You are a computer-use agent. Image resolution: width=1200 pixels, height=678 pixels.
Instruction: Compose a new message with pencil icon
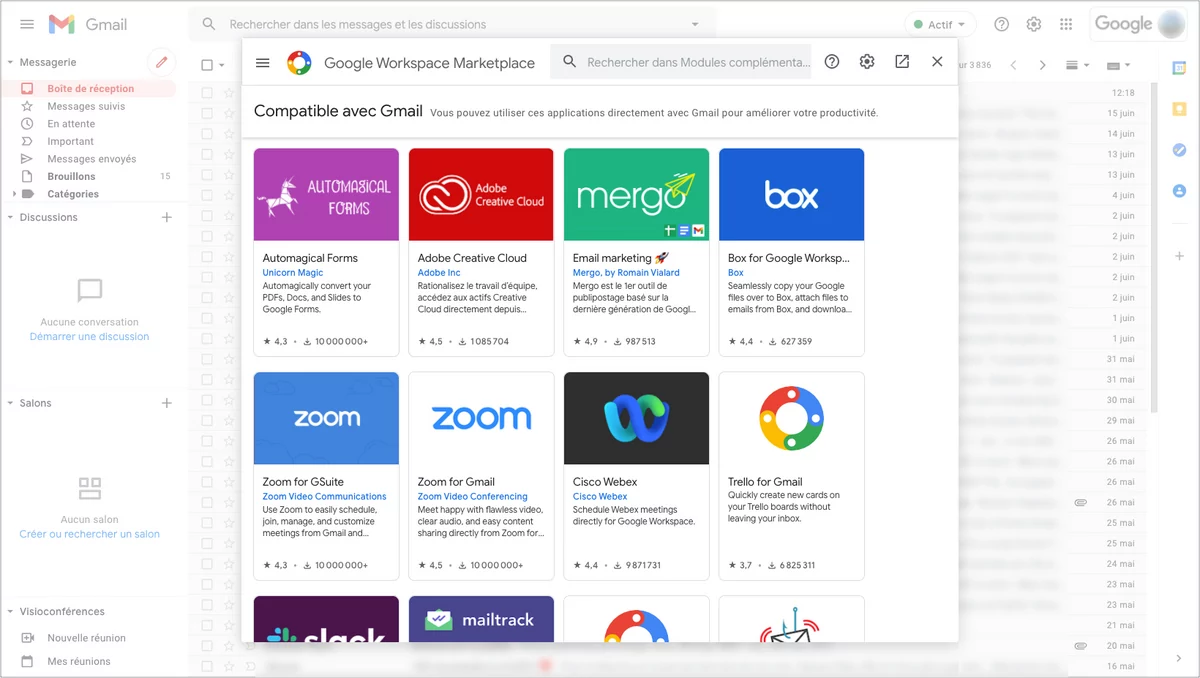click(x=161, y=62)
